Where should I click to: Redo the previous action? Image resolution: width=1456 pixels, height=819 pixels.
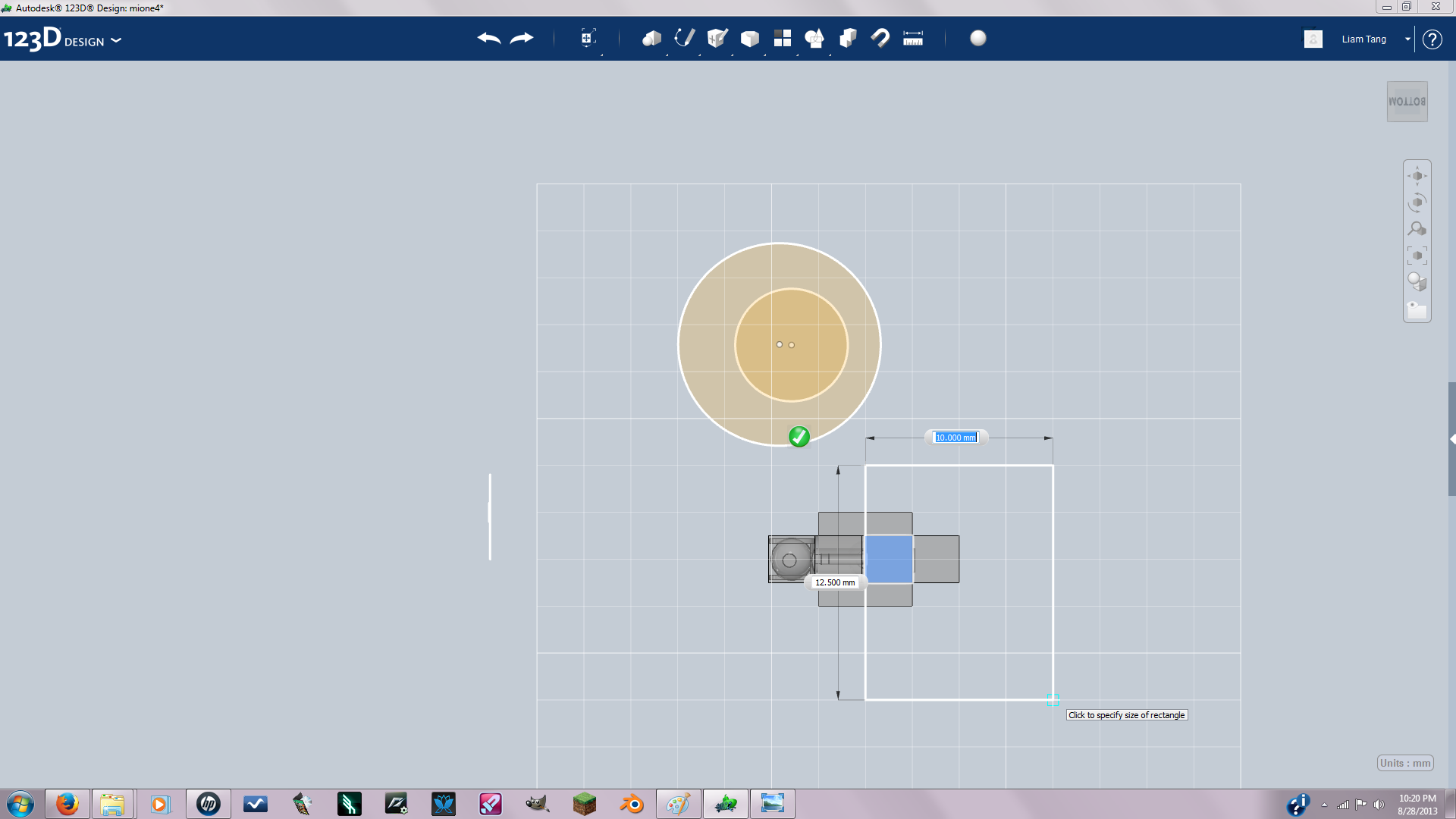click(x=522, y=38)
